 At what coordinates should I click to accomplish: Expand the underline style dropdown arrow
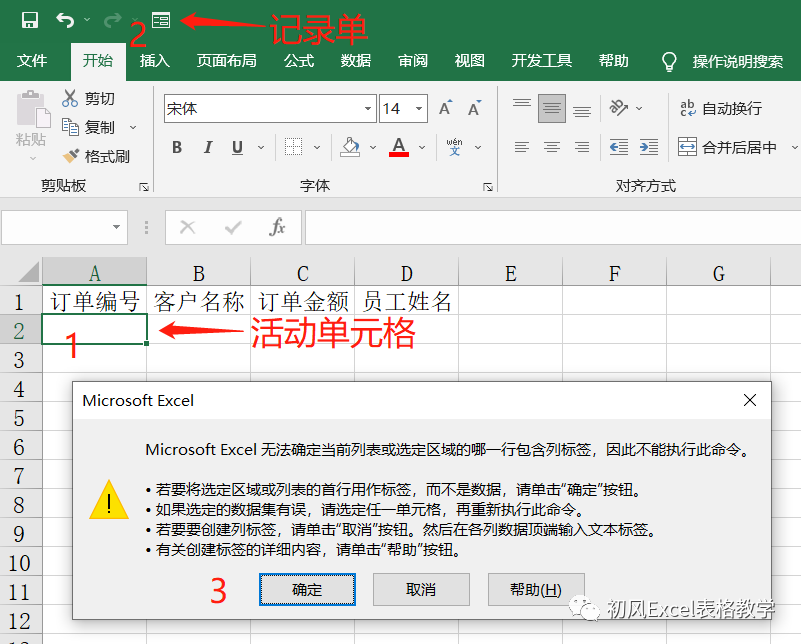click(261, 148)
